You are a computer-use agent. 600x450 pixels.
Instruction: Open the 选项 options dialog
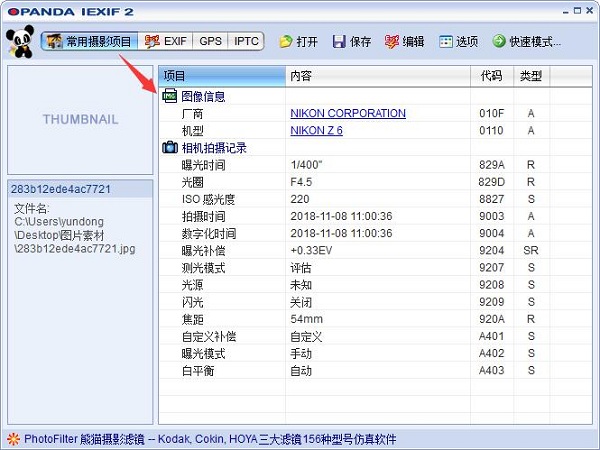click(x=457, y=42)
